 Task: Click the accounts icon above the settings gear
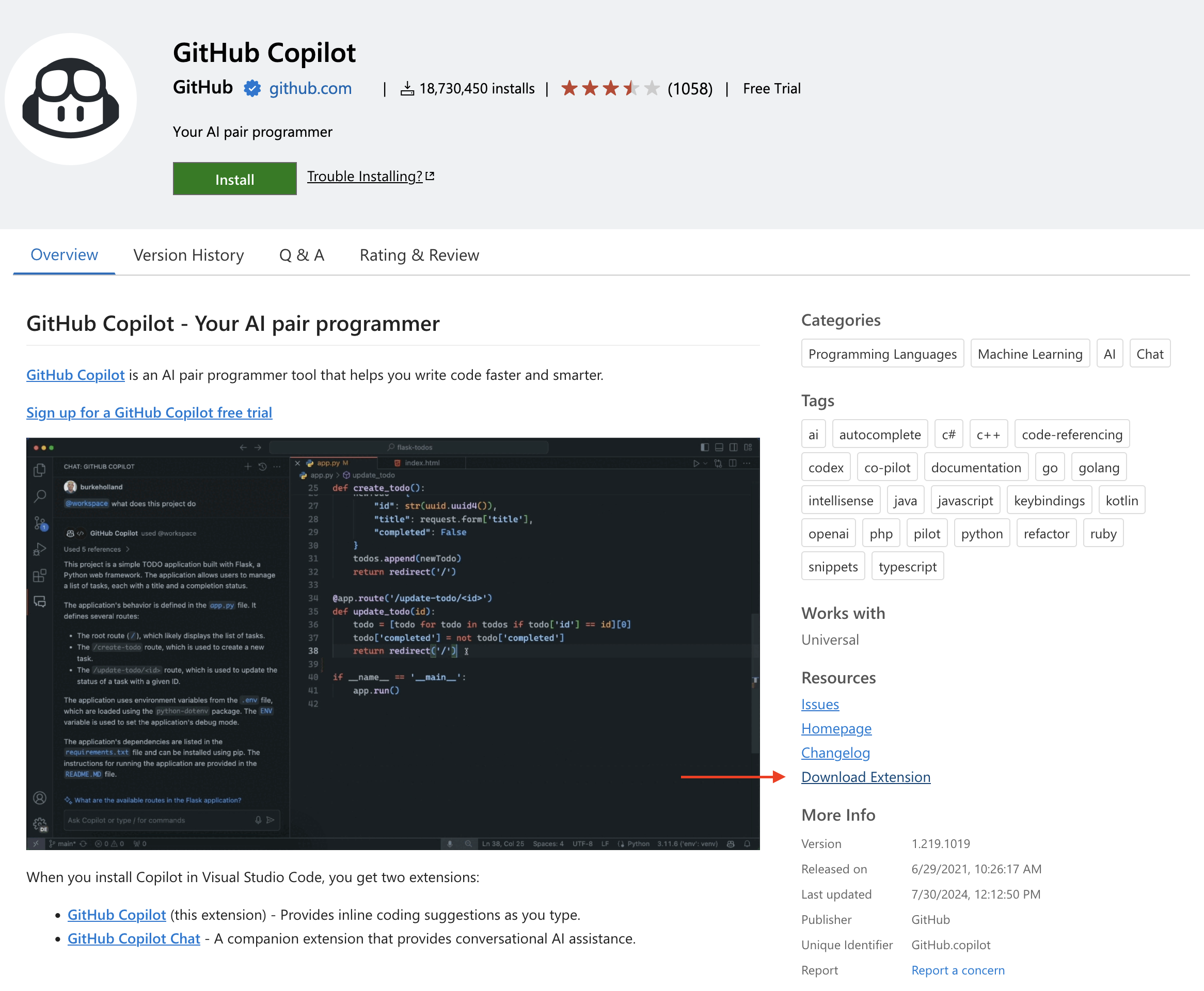40,798
